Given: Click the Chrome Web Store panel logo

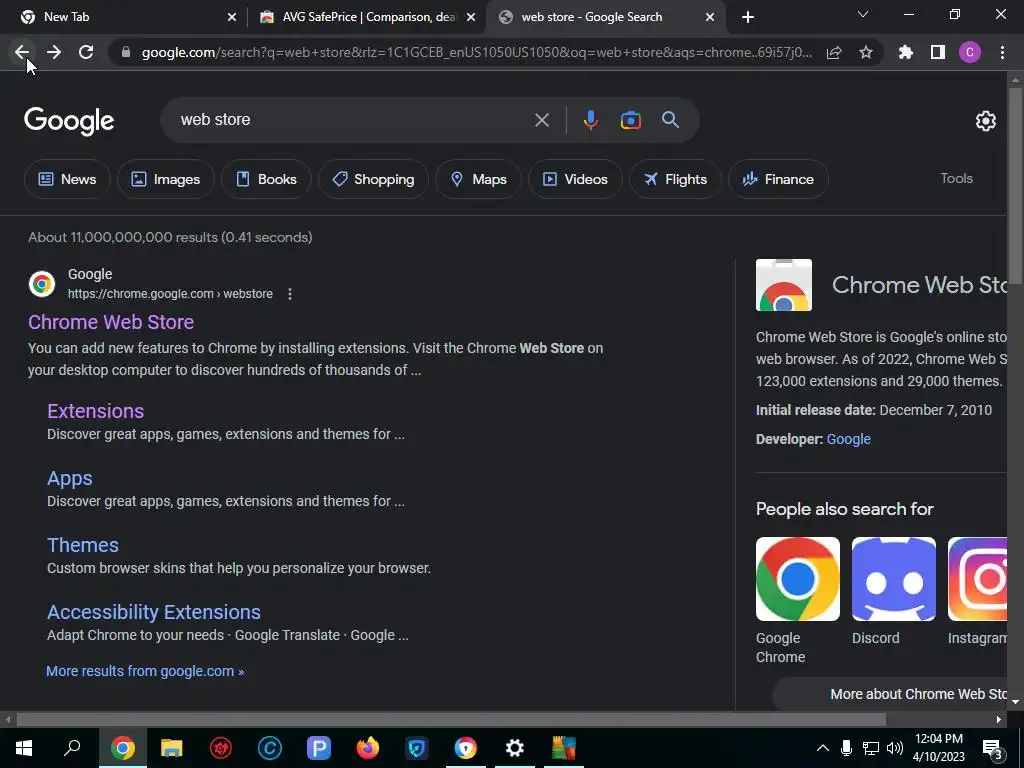Looking at the screenshot, I should (784, 285).
